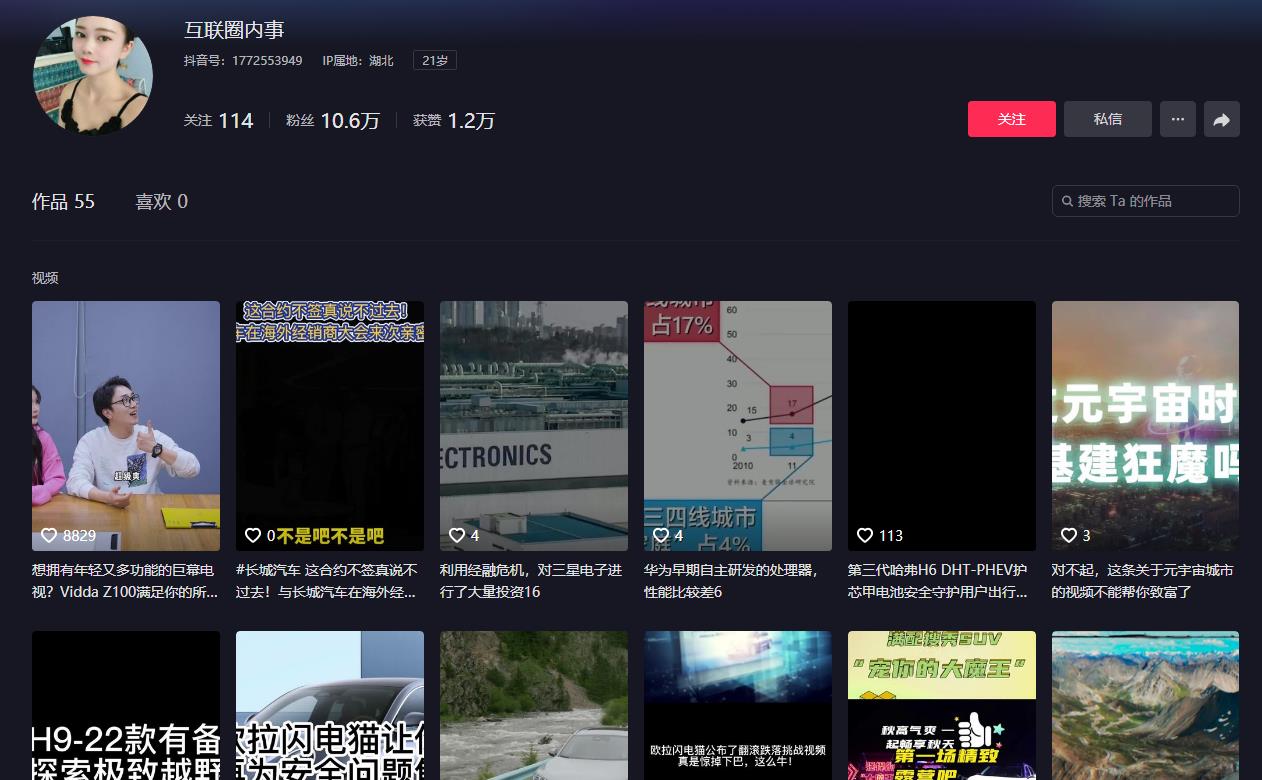Switch to the 喜欢 0 tab

[x=161, y=201]
